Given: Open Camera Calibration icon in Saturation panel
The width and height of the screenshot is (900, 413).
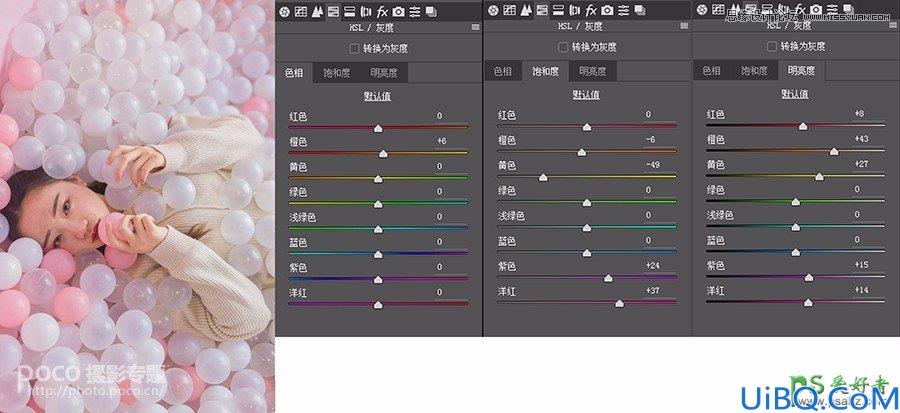Looking at the screenshot, I should [x=607, y=10].
